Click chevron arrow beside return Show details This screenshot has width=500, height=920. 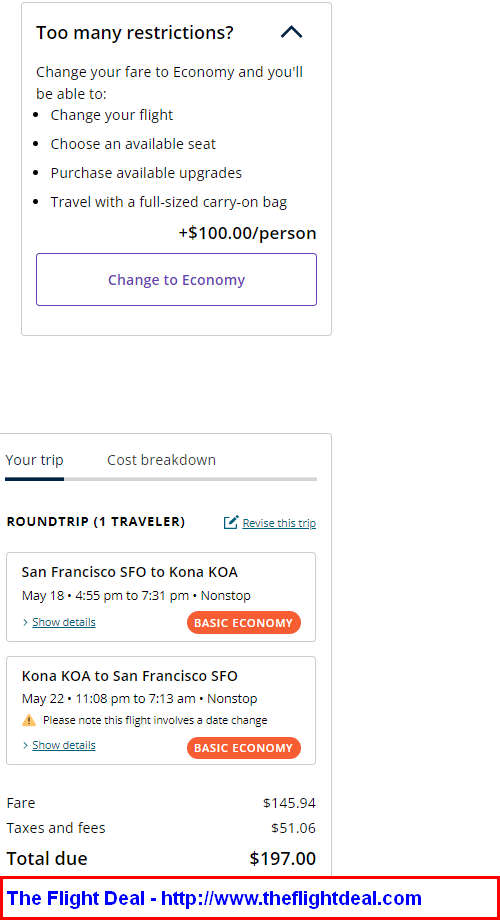pyautogui.click(x=25, y=745)
